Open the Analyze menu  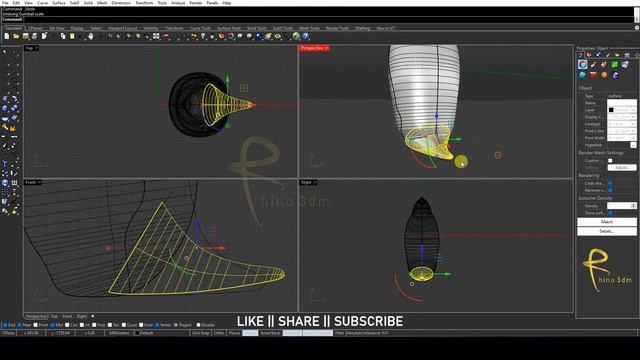click(x=178, y=3)
